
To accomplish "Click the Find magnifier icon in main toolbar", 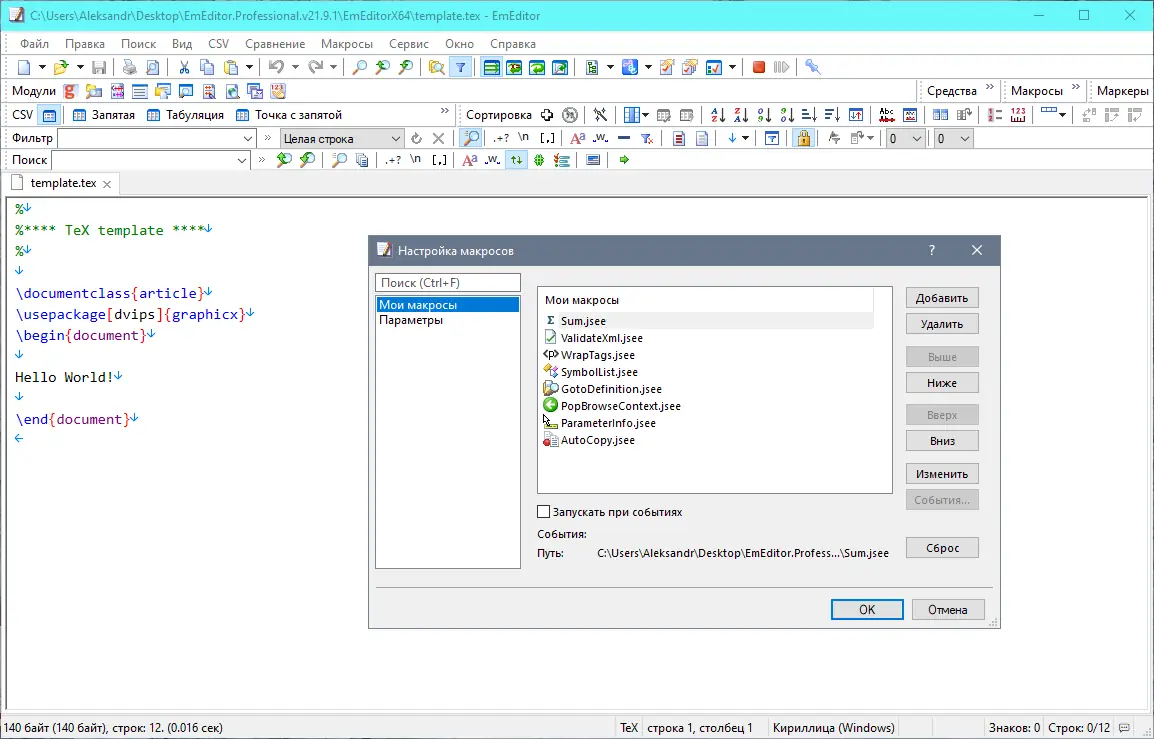I will click(359, 68).
